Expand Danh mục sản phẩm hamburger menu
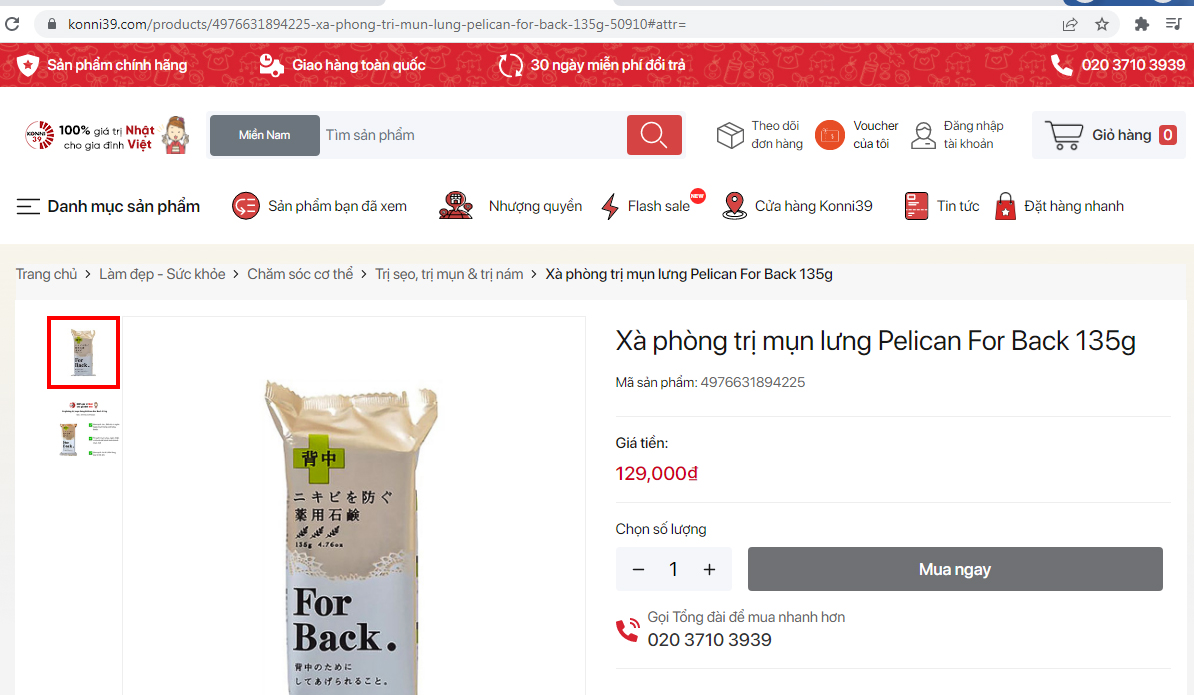Image resolution: width=1194 pixels, height=695 pixels. point(28,206)
